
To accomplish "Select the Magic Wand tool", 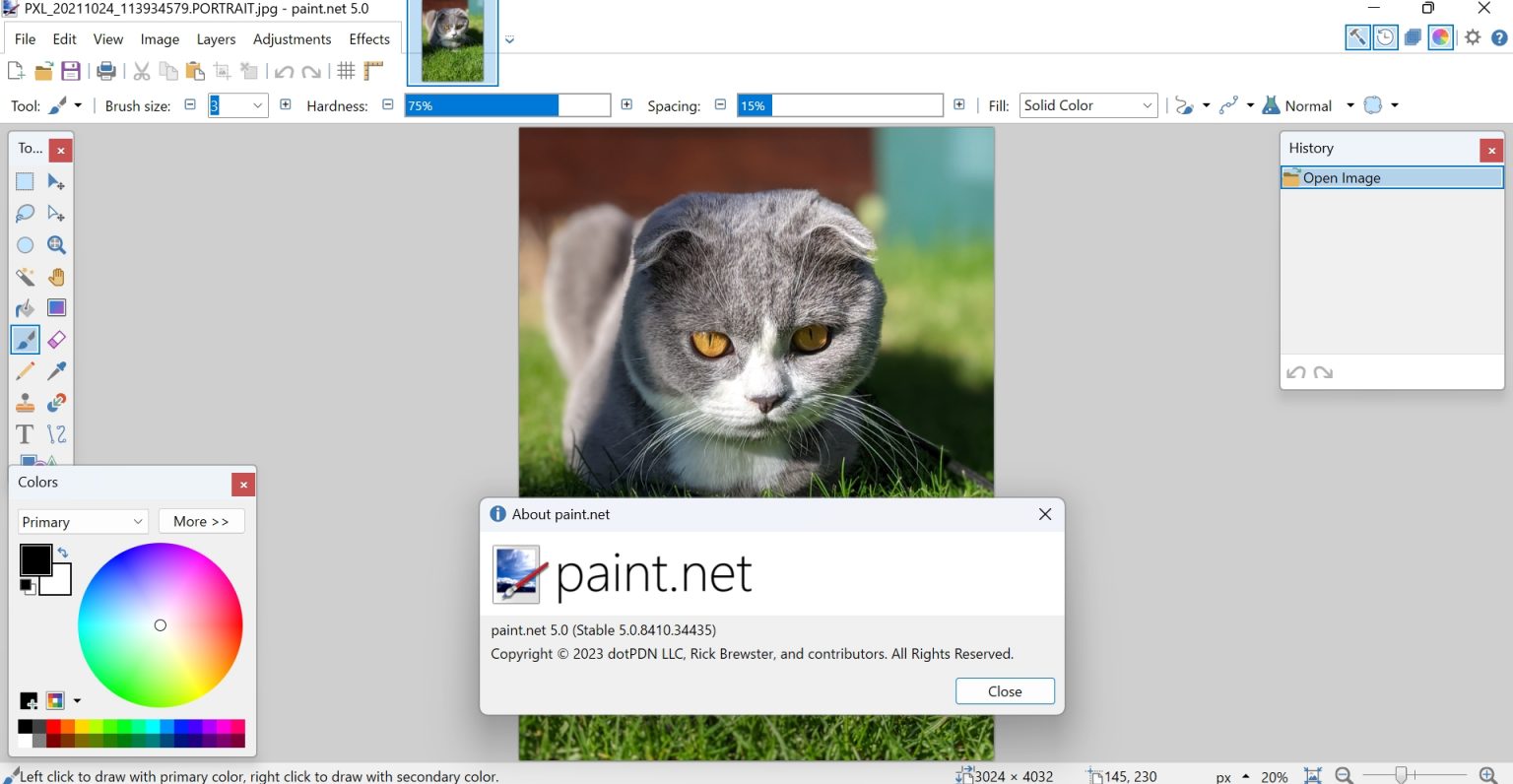I will (x=26, y=277).
